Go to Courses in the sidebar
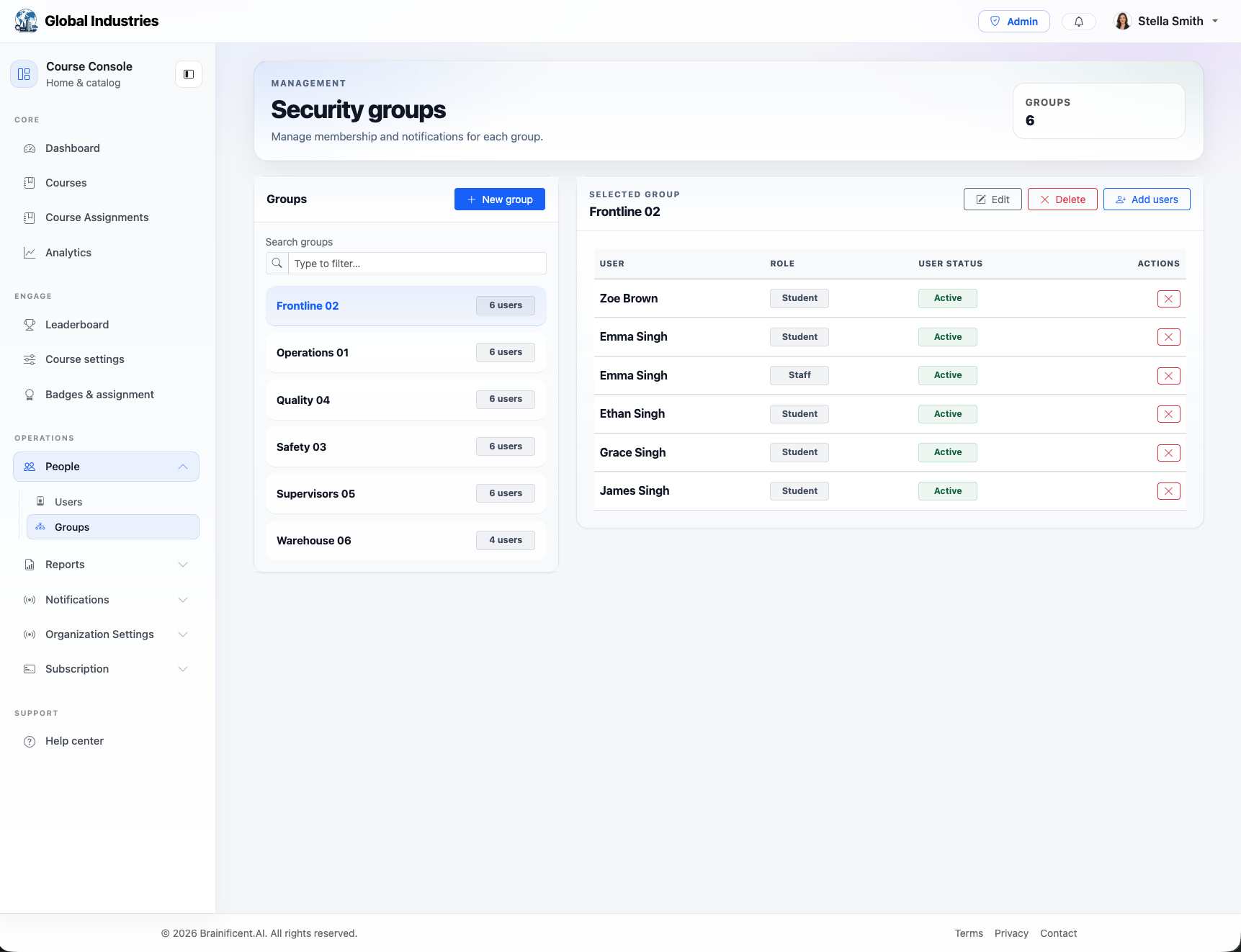This screenshot has width=1241, height=952. (107, 183)
